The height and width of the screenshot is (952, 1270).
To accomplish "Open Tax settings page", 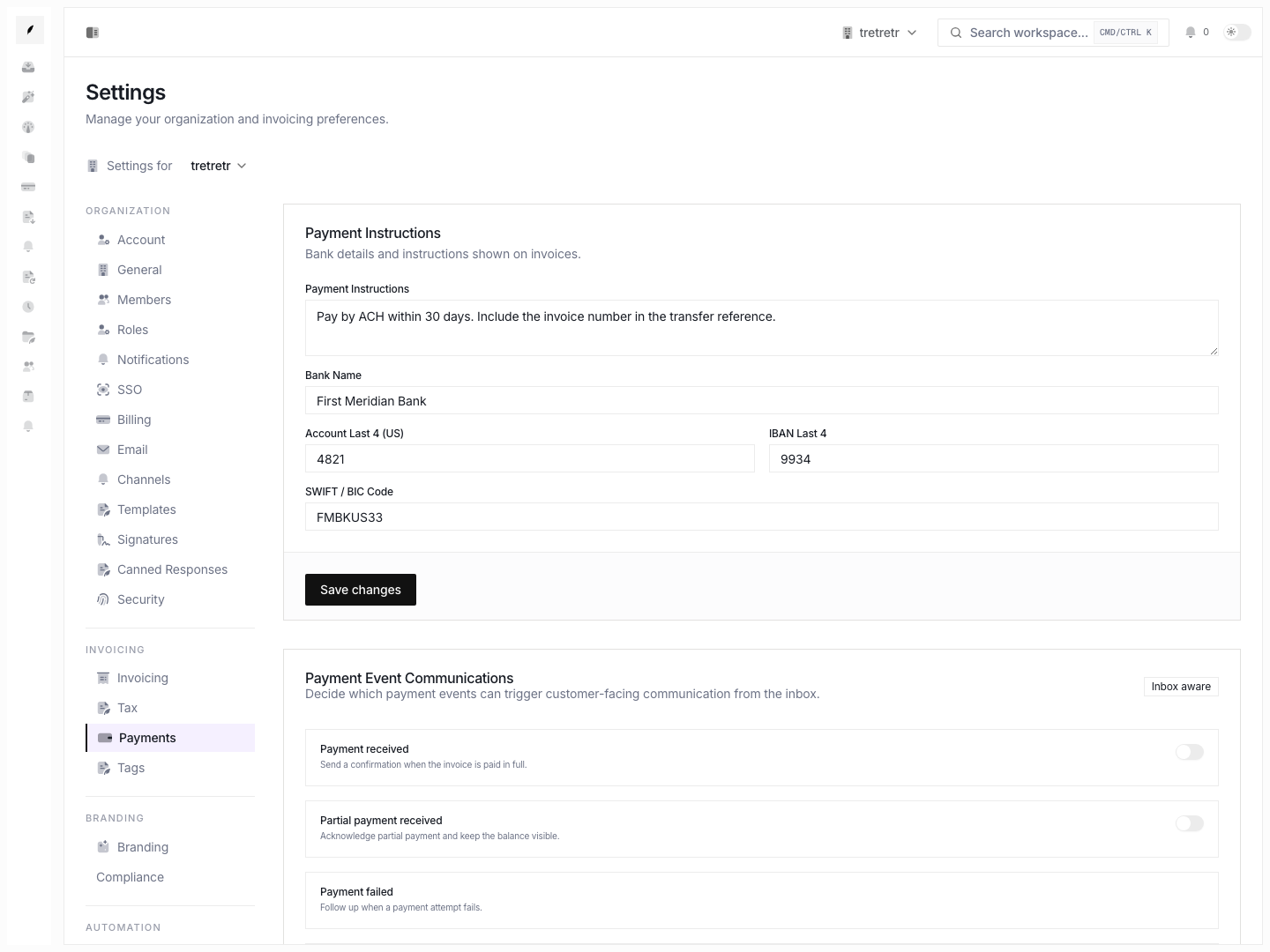I will [x=170, y=708].
